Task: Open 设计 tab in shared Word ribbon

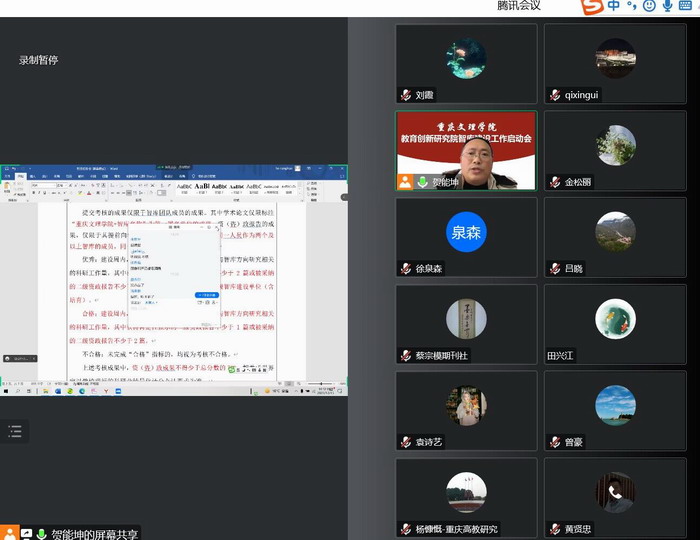Action: tap(45, 176)
